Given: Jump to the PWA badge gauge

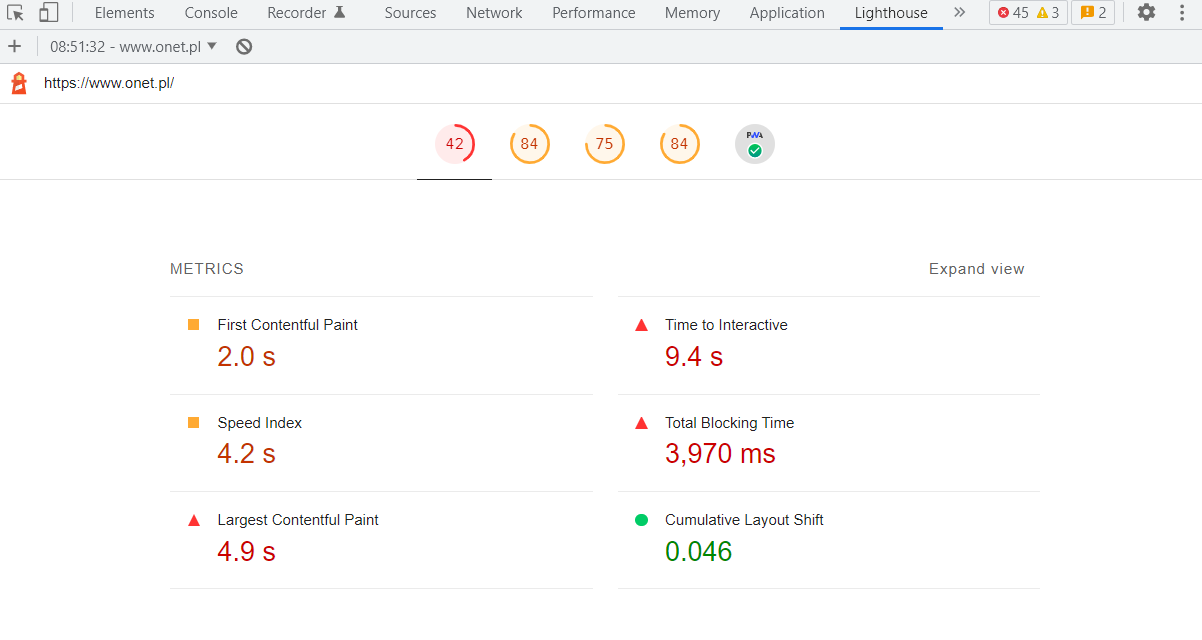Looking at the screenshot, I should click(x=755, y=144).
